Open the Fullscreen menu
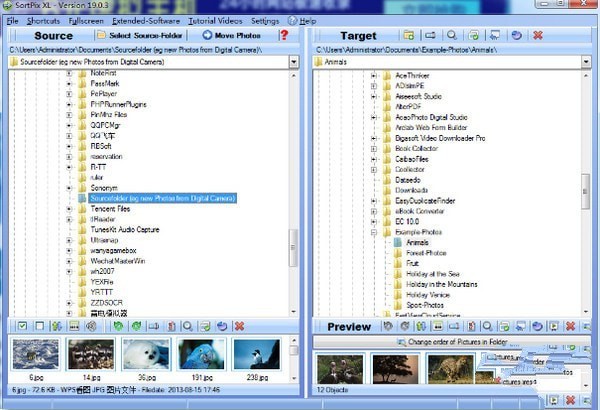 (x=86, y=21)
